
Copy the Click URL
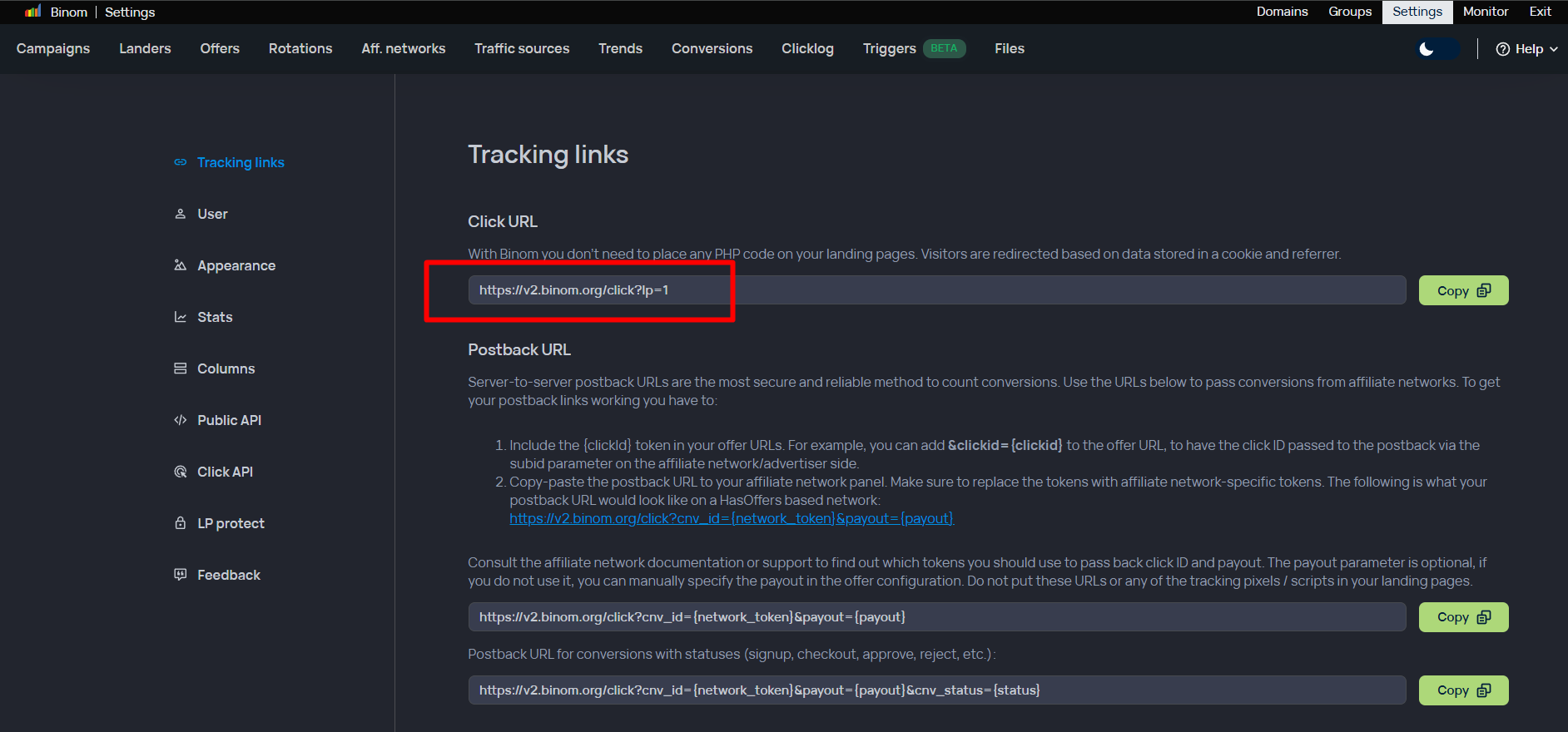click(1463, 290)
